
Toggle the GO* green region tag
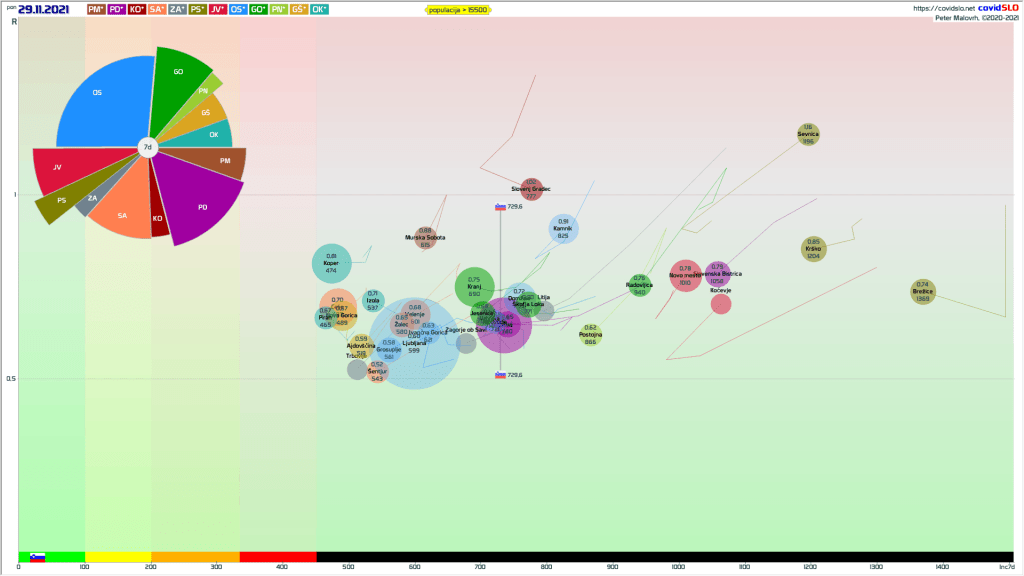[258, 9]
